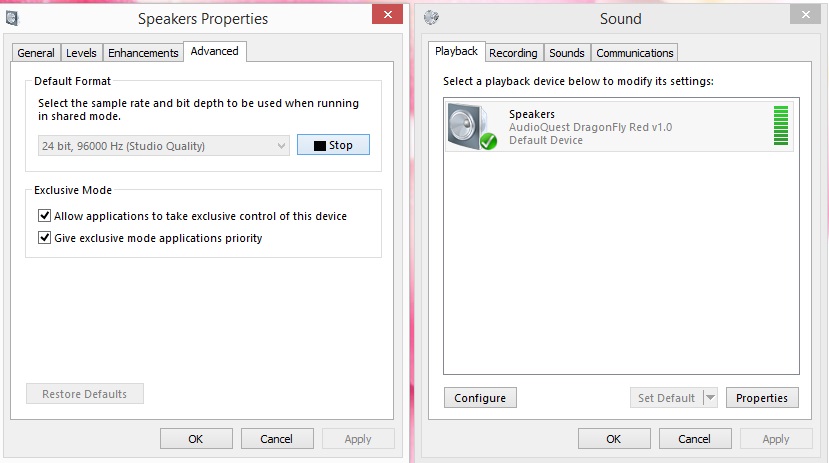Click the Speakers Properties title bar icon

(12, 18)
